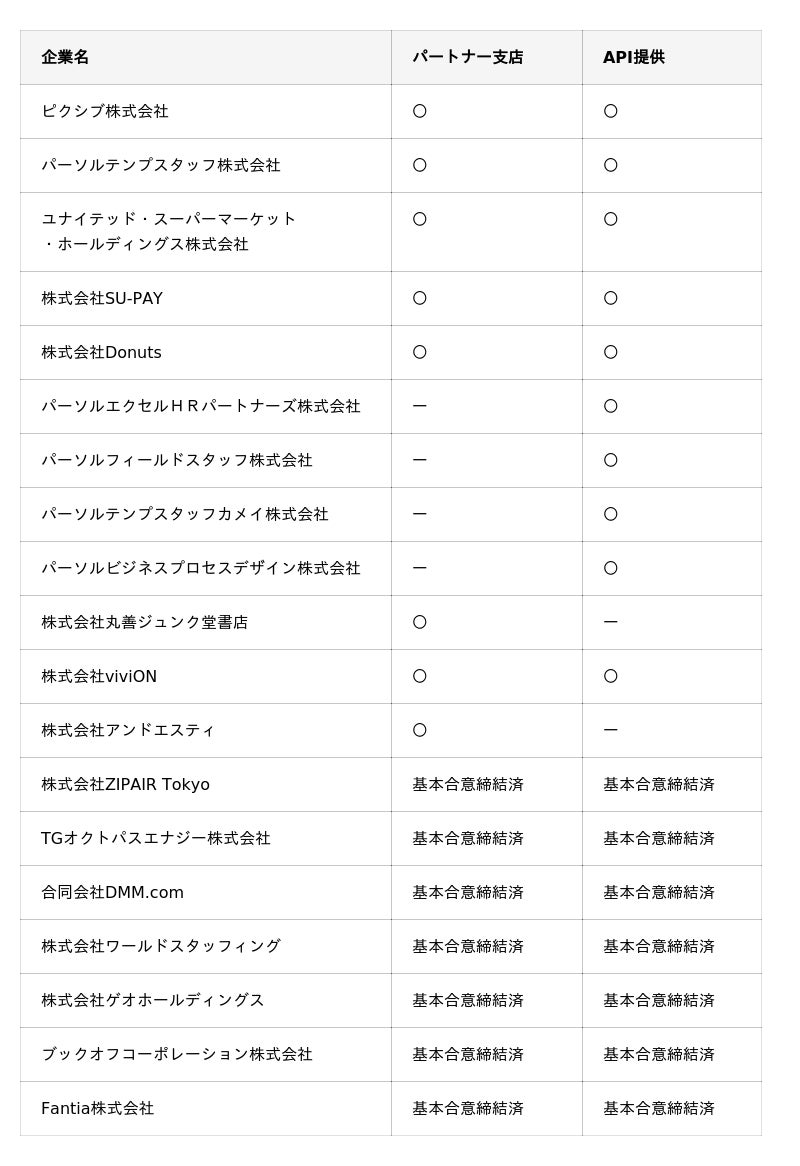Click 基本合意締結済 in 合同会社DMM.com's API提供 column

coord(658,892)
